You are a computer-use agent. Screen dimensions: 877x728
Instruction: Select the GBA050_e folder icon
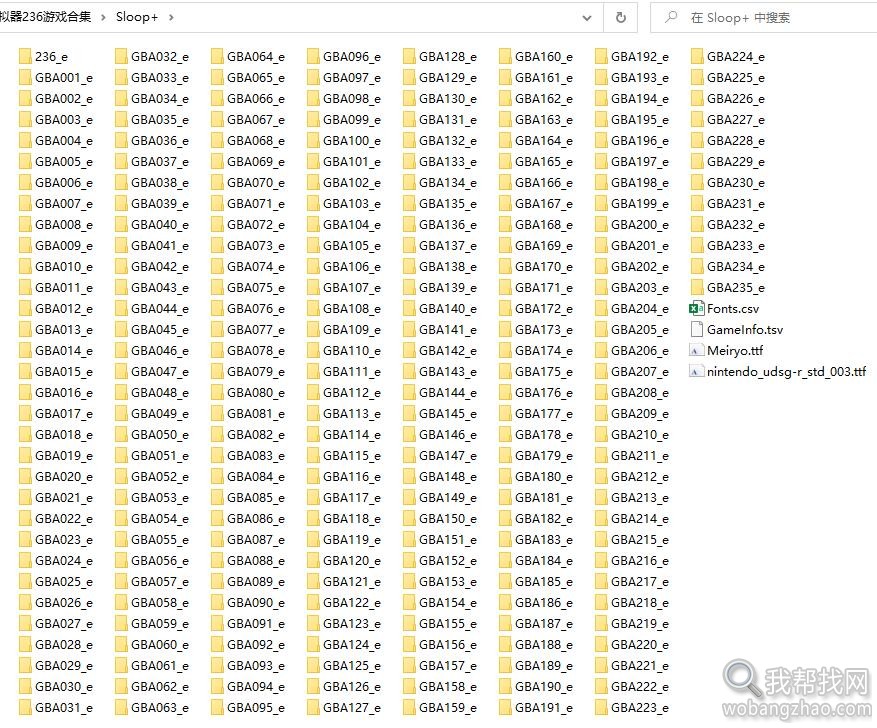[121, 434]
